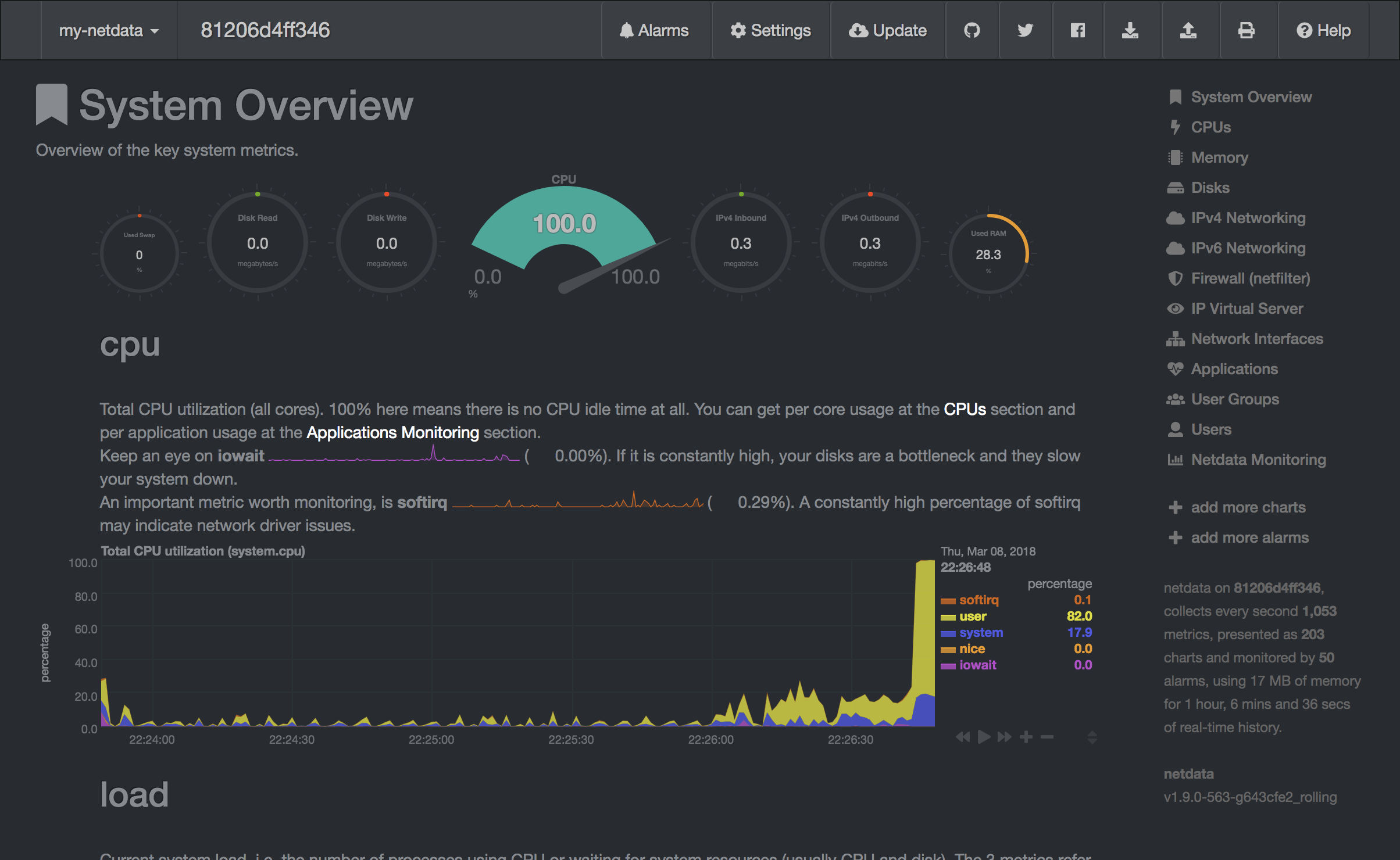Open the Alarms menu item

click(x=654, y=30)
